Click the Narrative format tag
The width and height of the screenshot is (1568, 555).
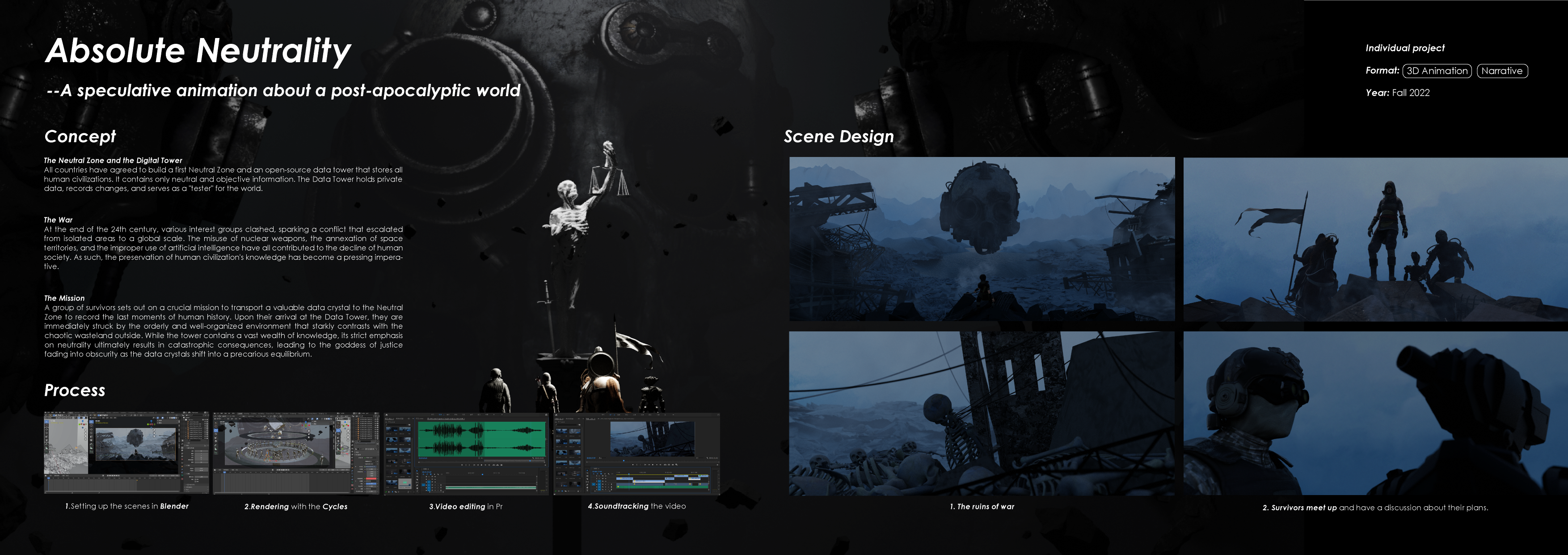coord(1502,71)
